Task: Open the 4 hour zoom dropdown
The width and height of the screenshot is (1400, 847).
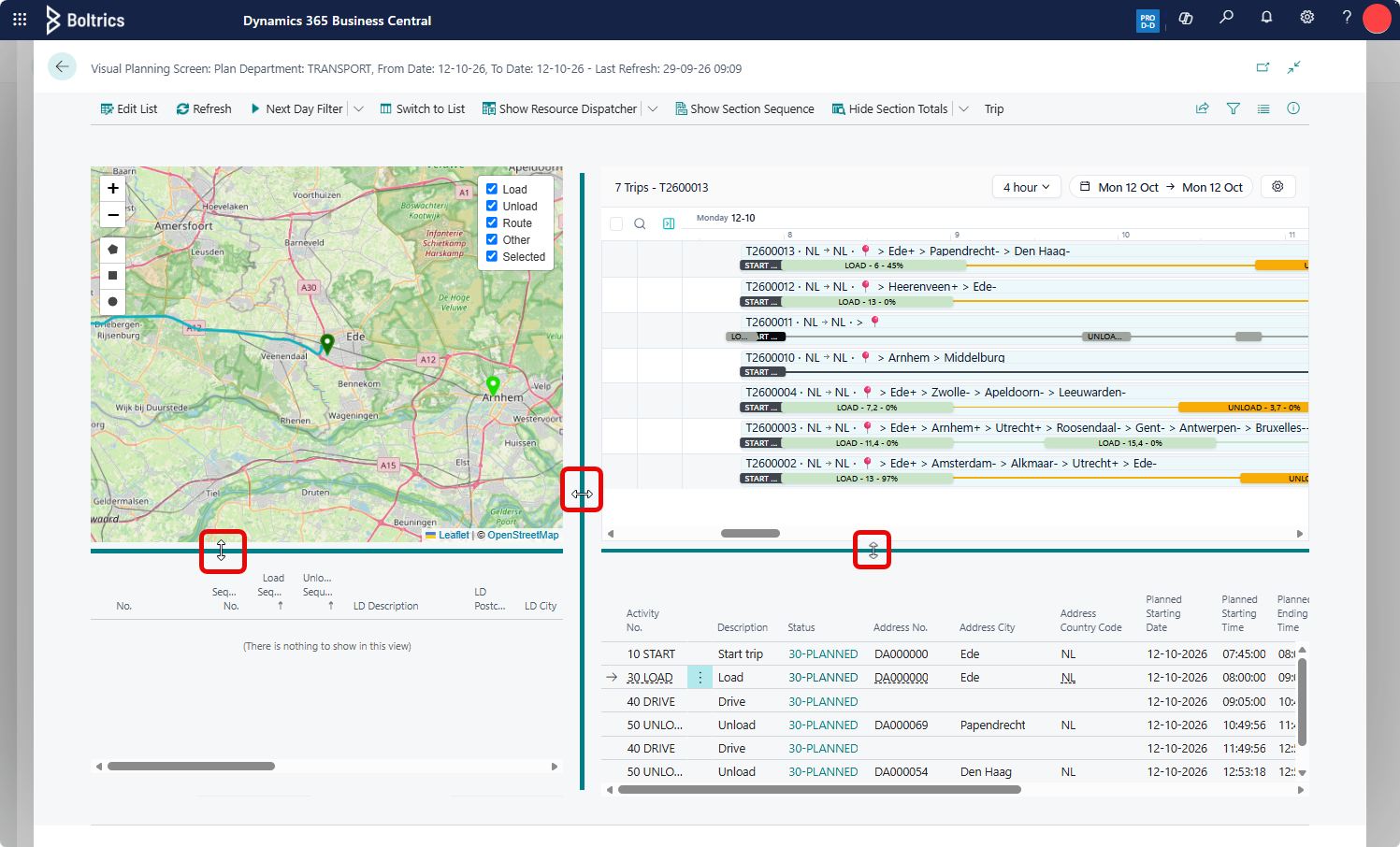Action: click(1026, 187)
